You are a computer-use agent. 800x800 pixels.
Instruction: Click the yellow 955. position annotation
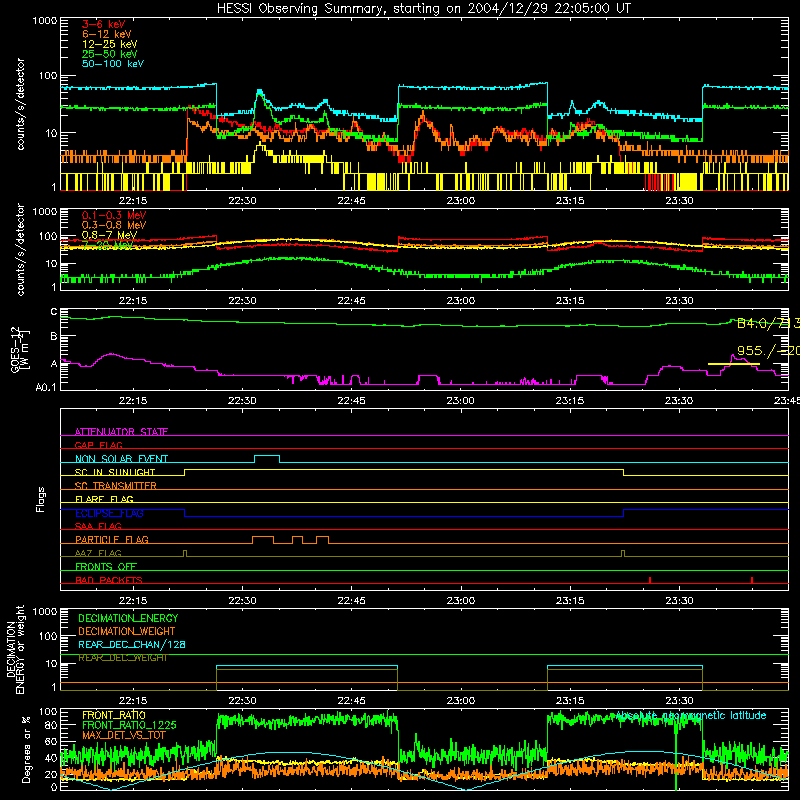pos(768,351)
